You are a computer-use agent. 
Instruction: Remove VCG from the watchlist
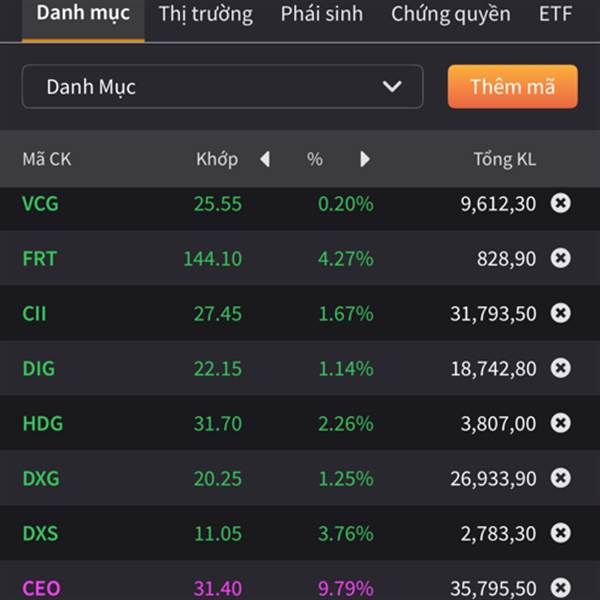561,203
